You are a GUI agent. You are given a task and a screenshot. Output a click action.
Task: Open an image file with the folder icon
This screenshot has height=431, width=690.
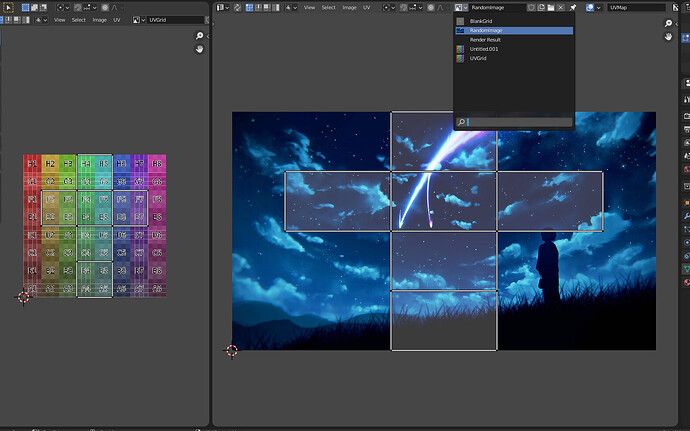pos(551,7)
